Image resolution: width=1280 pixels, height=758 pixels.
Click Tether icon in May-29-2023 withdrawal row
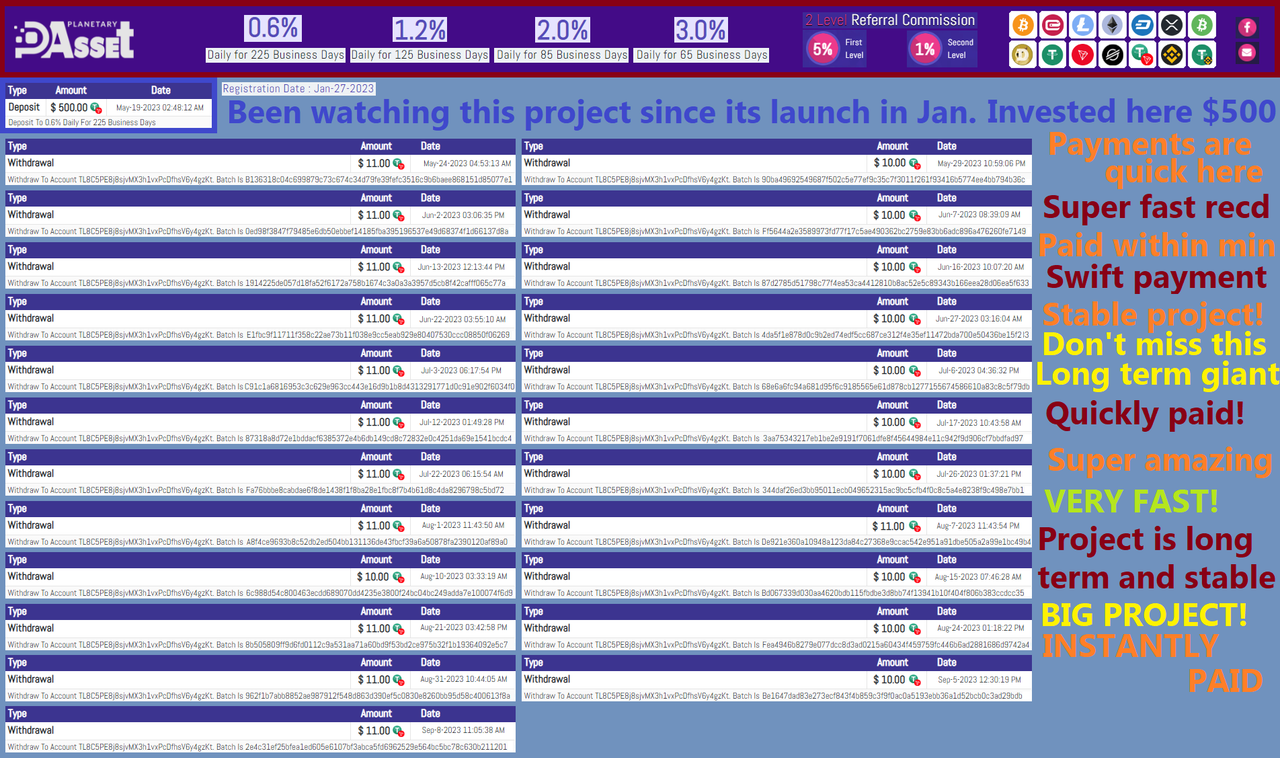coord(914,163)
